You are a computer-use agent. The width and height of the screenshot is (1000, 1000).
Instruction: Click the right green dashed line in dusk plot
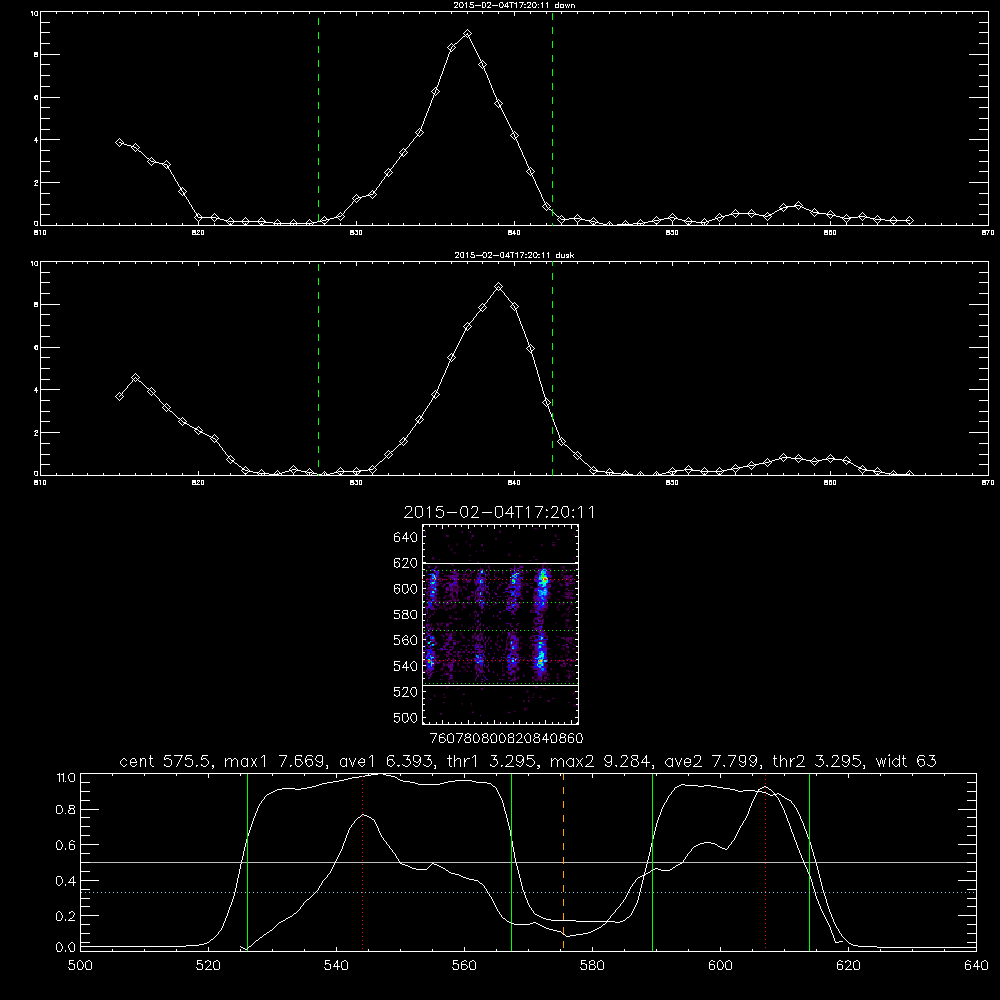coord(552,369)
